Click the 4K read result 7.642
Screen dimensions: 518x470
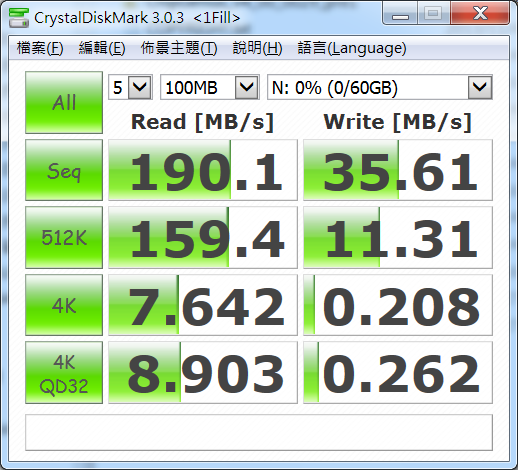pyautogui.click(x=203, y=305)
